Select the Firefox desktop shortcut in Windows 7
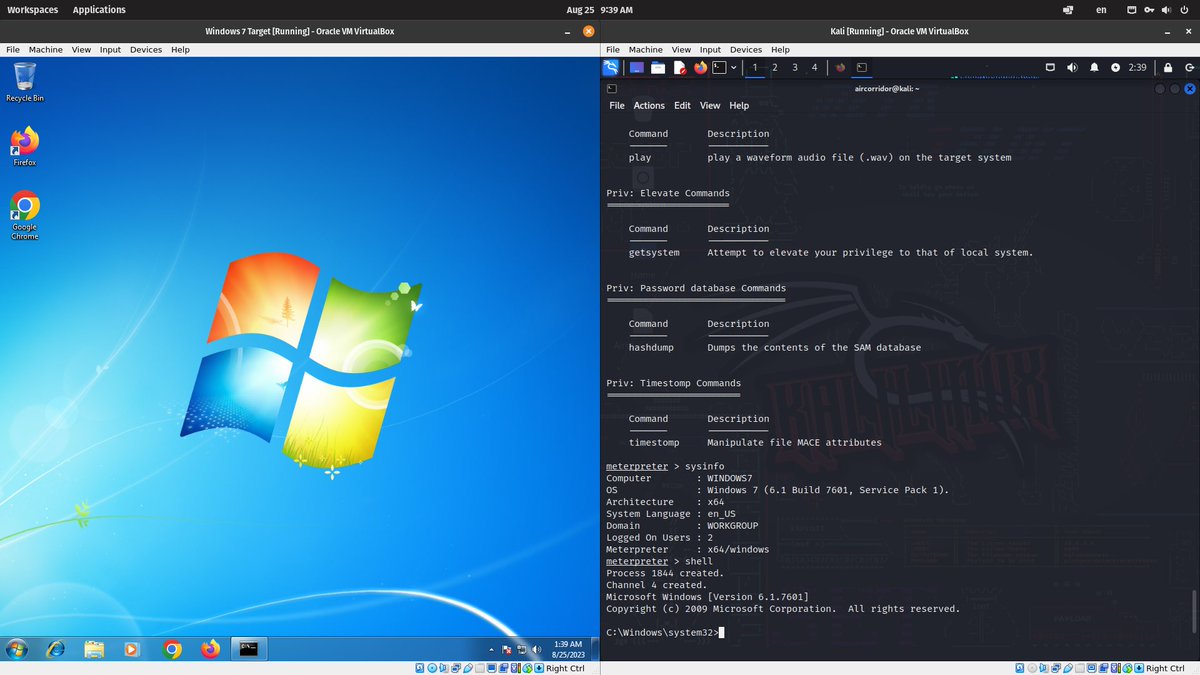This screenshot has width=1200, height=675. pyautogui.click(x=25, y=146)
